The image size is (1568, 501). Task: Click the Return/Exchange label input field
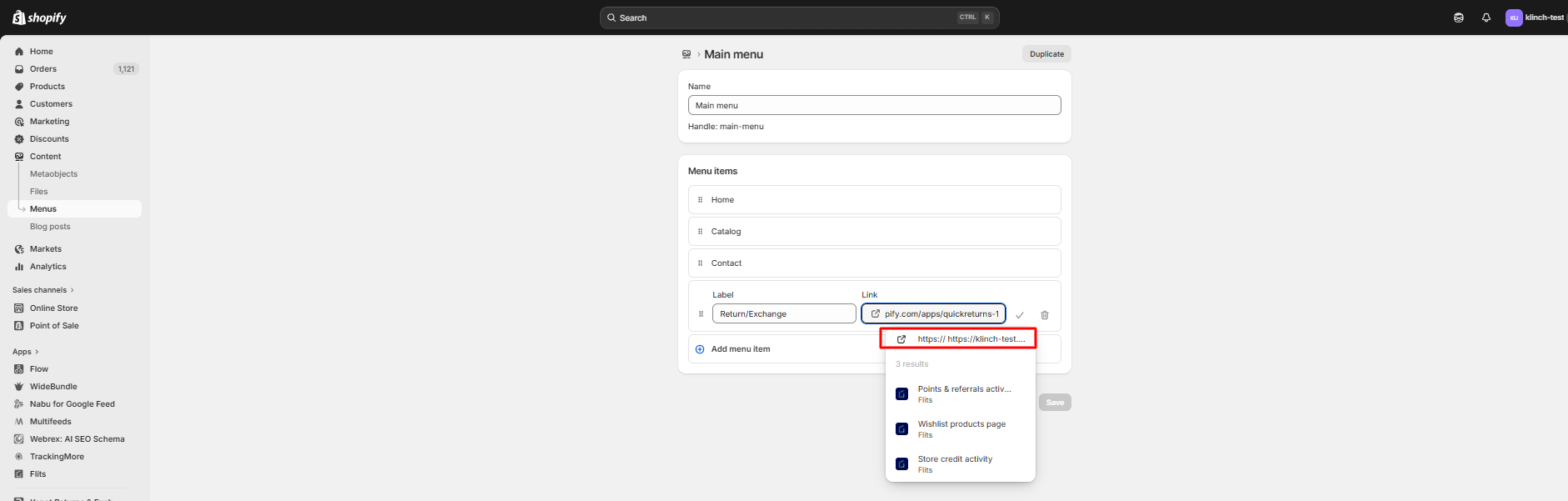click(x=783, y=314)
